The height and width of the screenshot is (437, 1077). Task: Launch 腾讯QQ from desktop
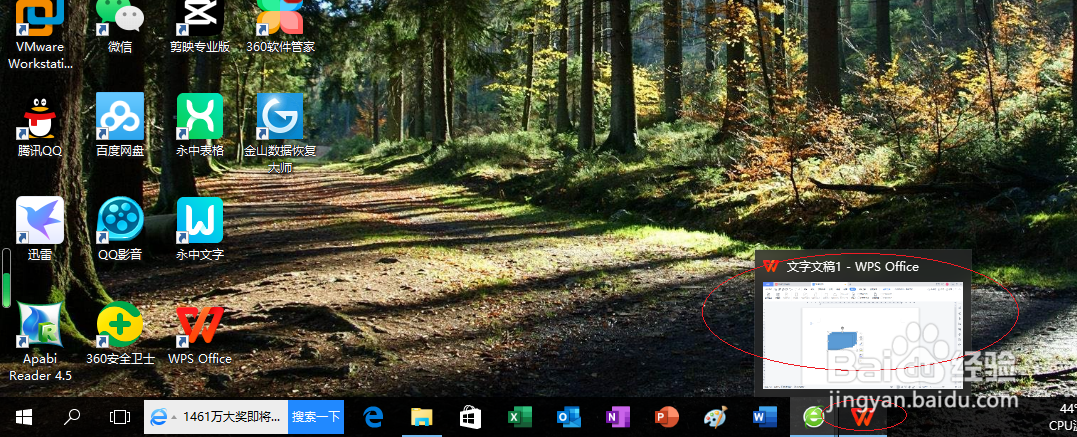(x=40, y=126)
